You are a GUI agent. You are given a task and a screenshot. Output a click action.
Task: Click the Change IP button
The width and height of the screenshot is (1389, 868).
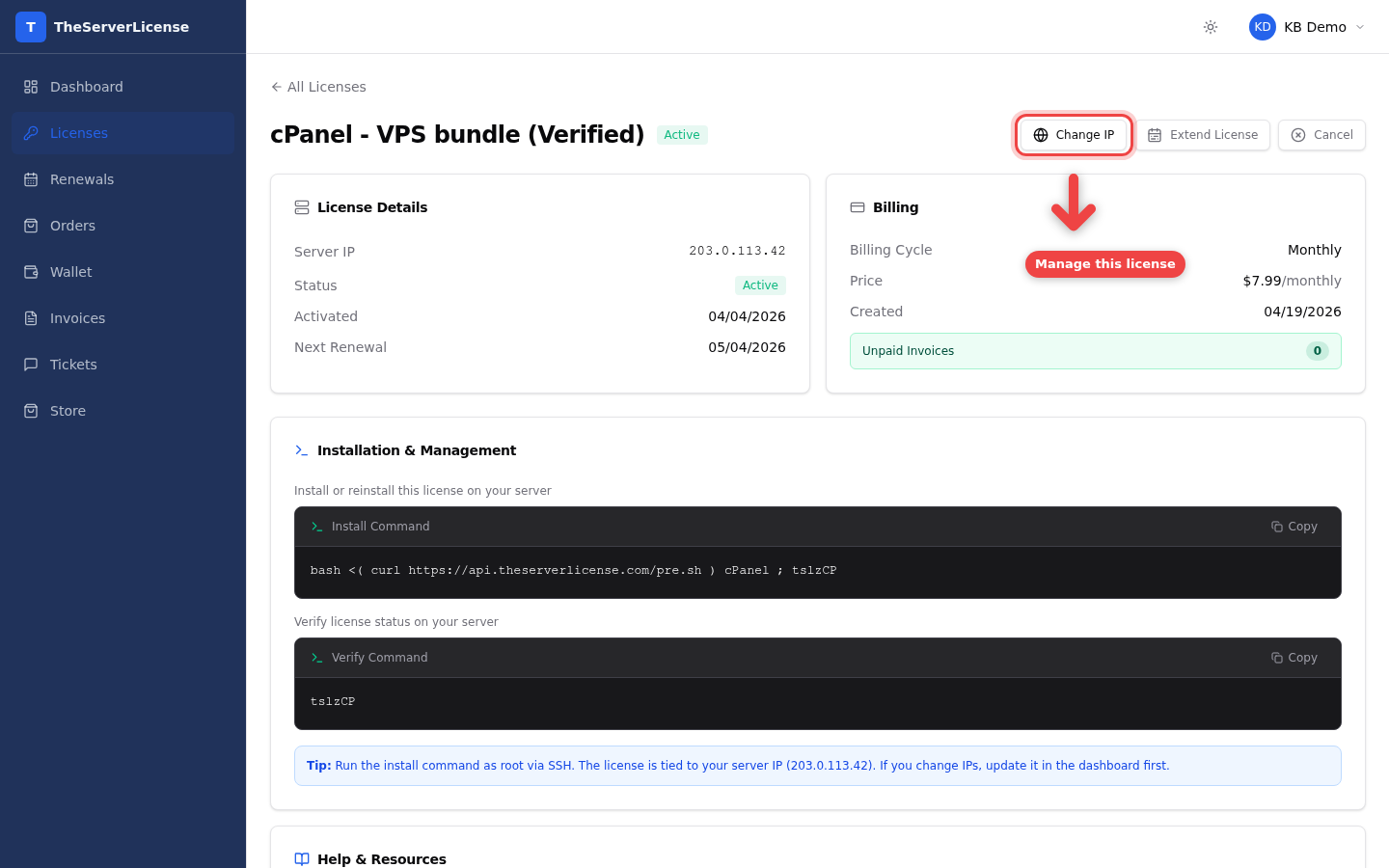[1074, 135]
